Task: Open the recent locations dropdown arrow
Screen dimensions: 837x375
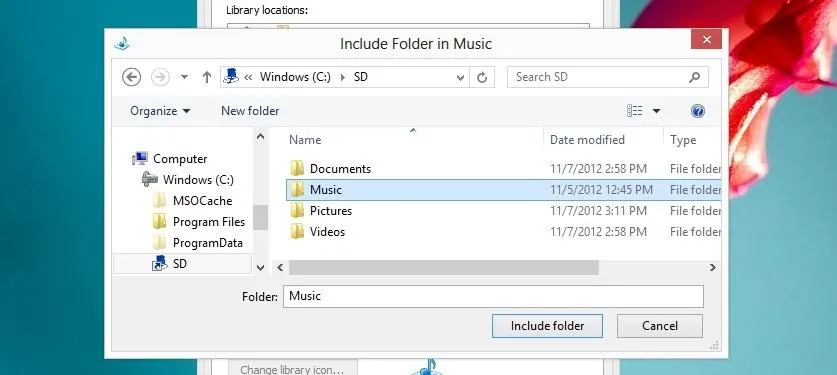Action: (x=184, y=77)
